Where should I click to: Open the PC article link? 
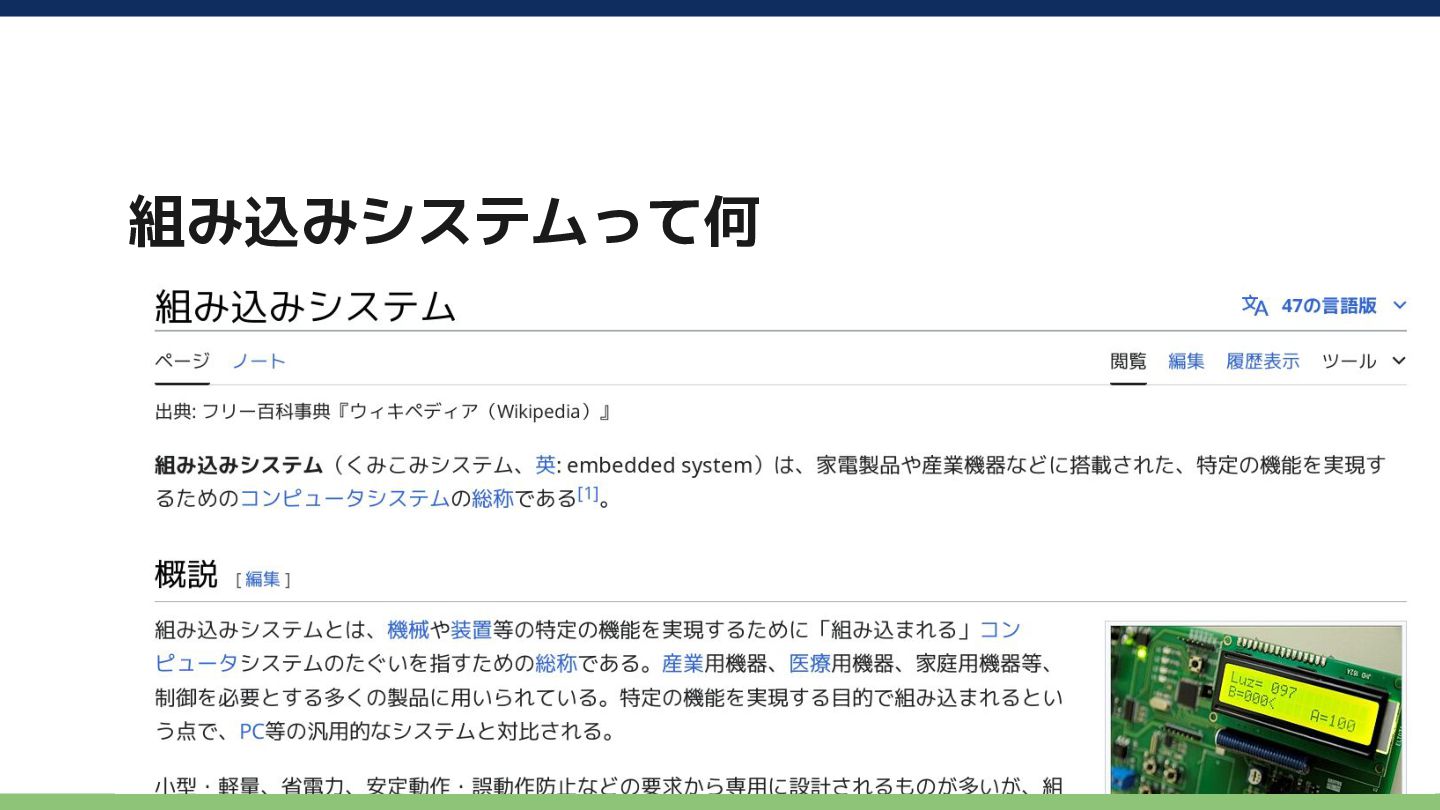point(252,732)
